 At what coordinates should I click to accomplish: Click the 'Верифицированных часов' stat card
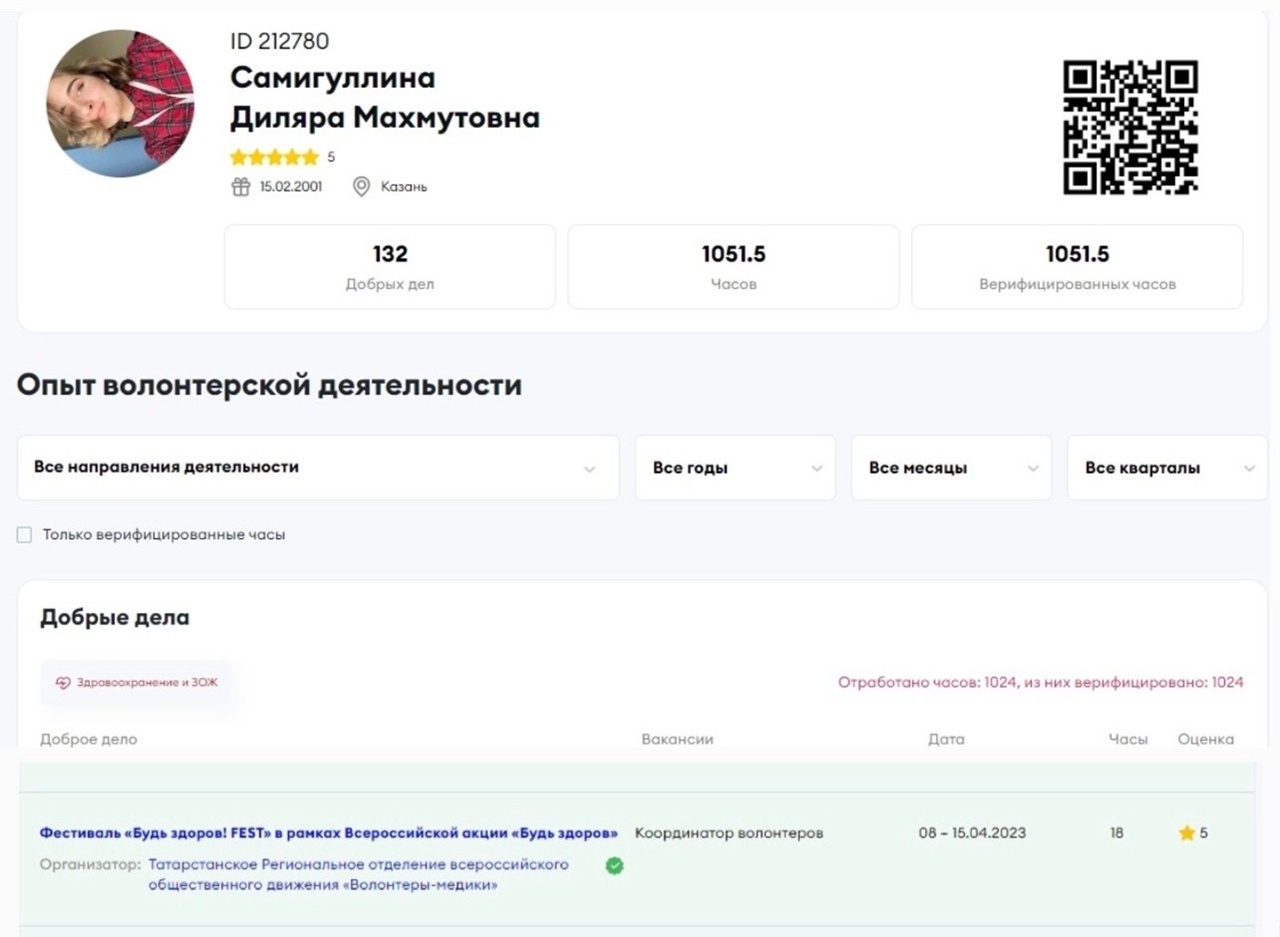[1077, 267]
